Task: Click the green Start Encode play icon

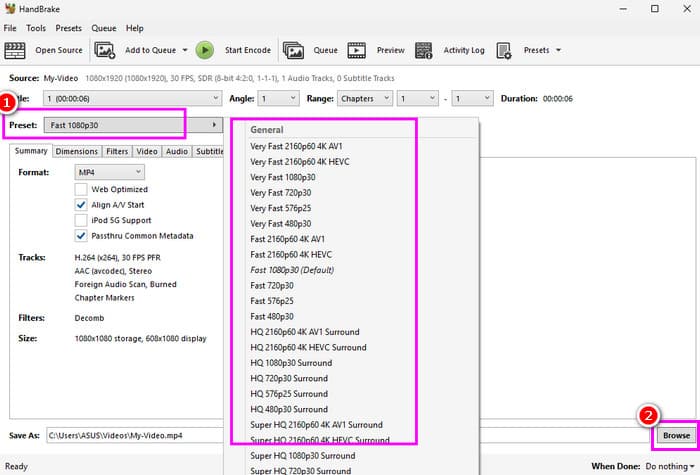Action: coord(205,50)
